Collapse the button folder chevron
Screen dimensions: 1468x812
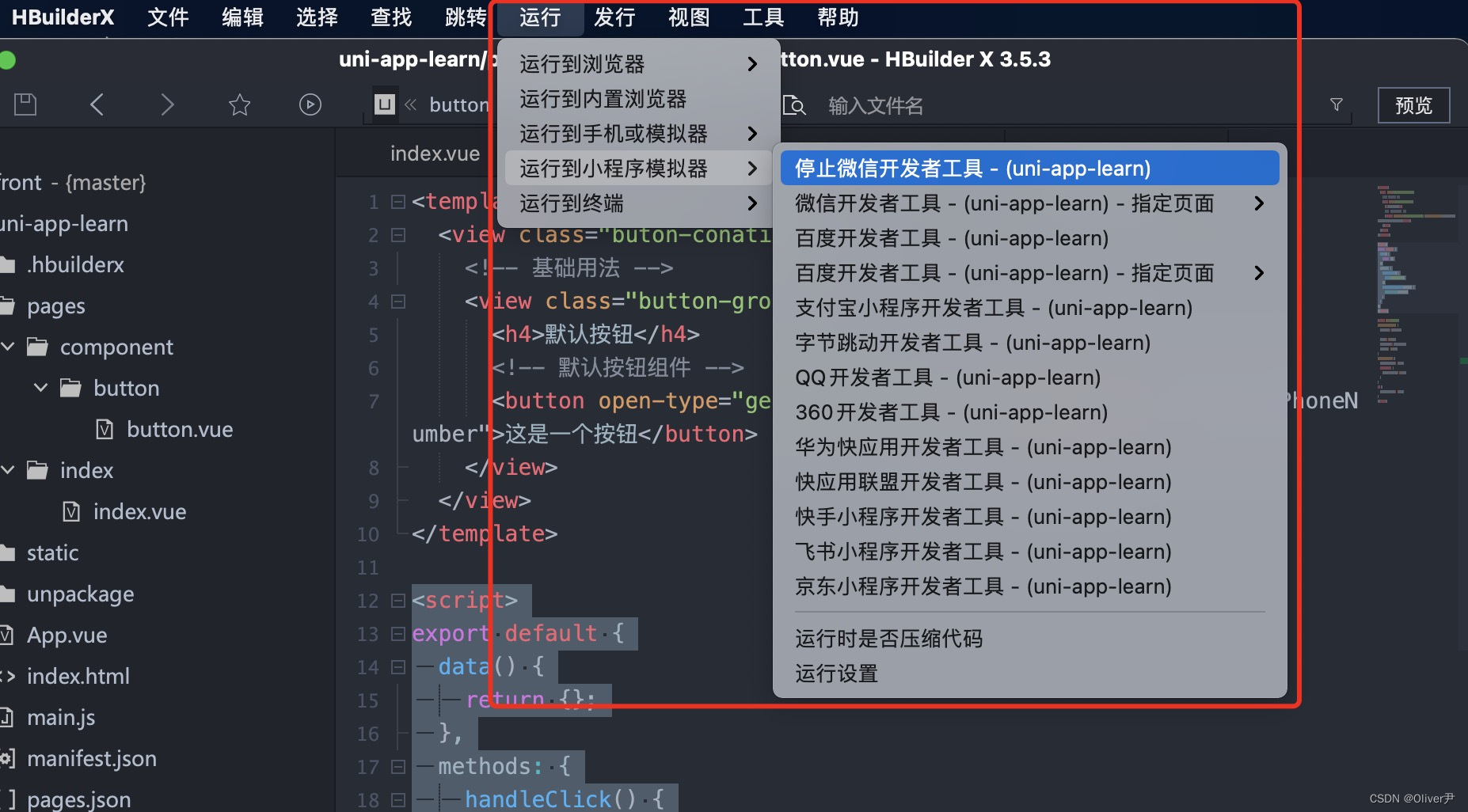click(41, 388)
